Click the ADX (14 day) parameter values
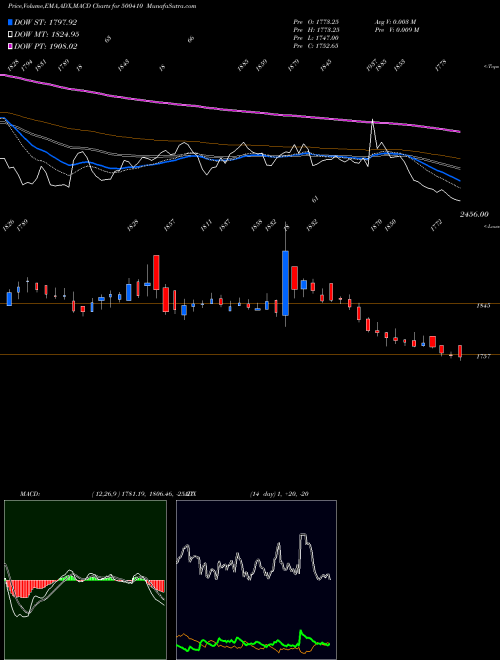This screenshot has width=500, height=660. click(279, 494)
